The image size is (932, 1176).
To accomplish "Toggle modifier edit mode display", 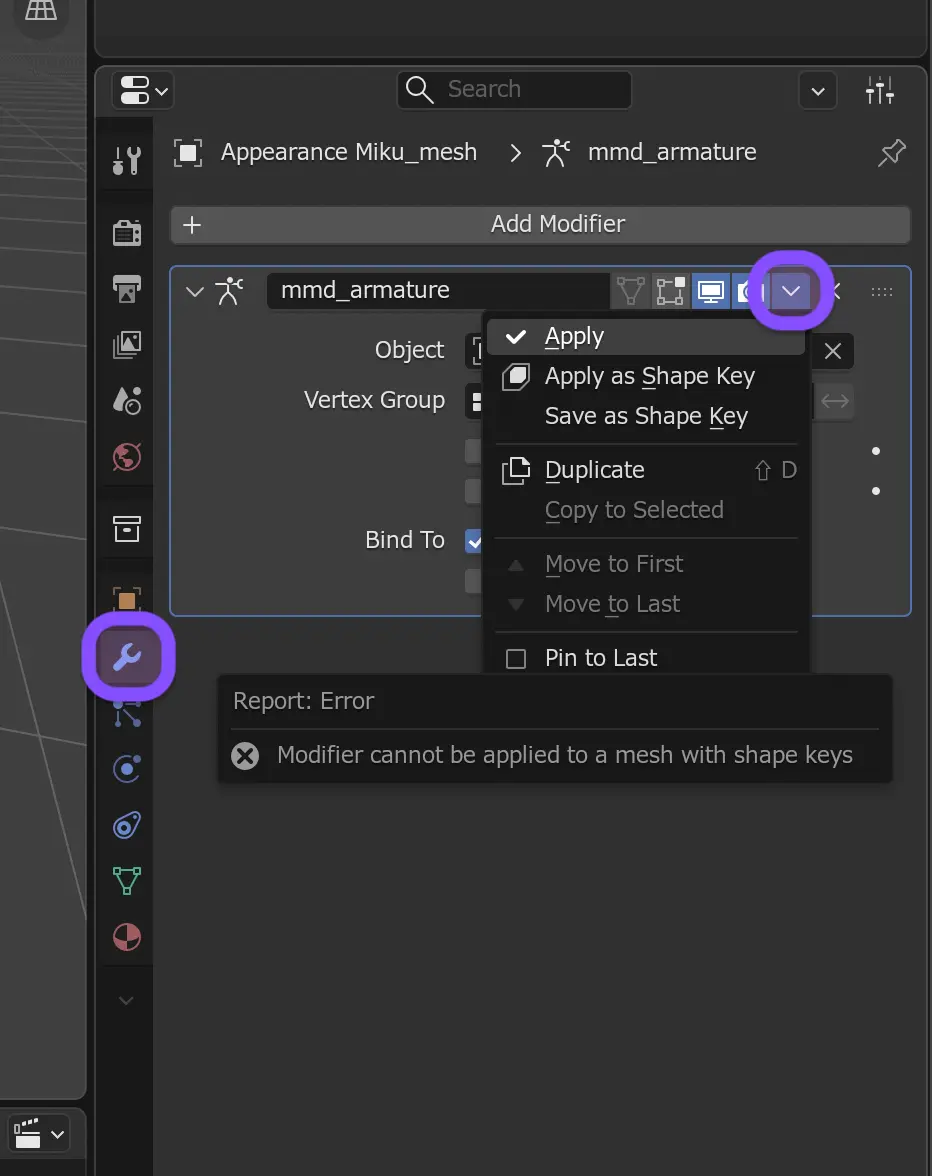I will (x=670, y=291).
